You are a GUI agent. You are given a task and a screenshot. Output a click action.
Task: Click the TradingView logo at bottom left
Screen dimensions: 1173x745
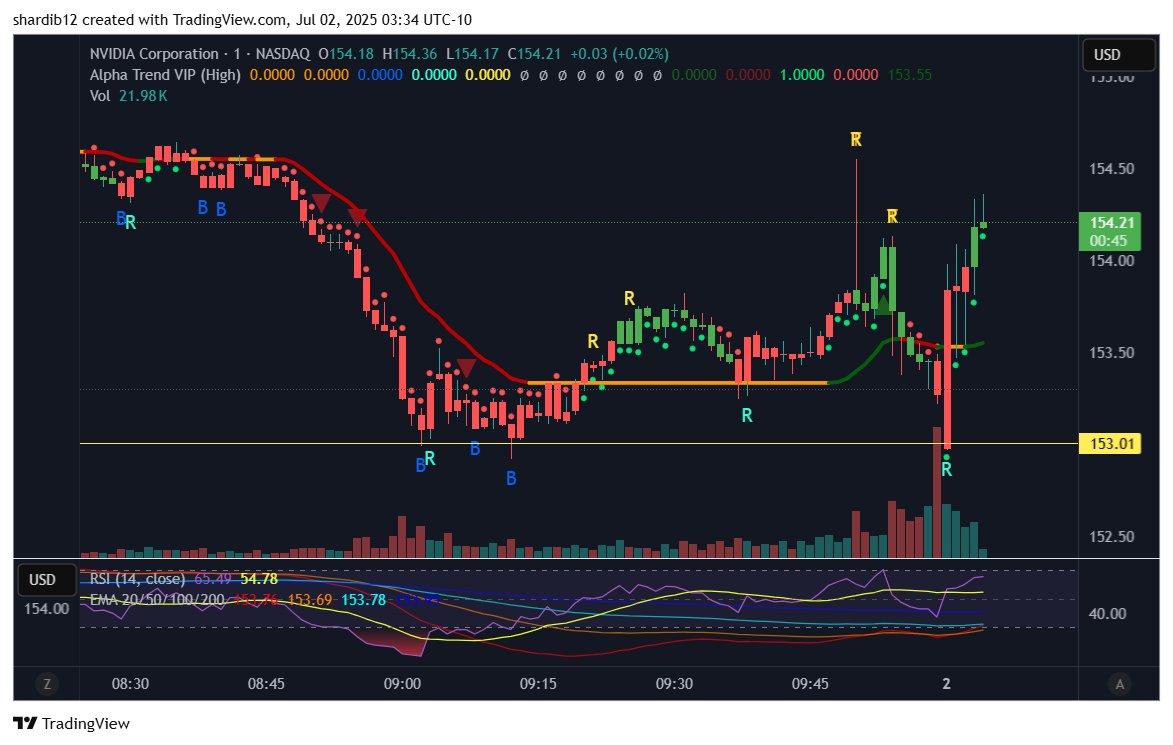[x=72, y=723]
